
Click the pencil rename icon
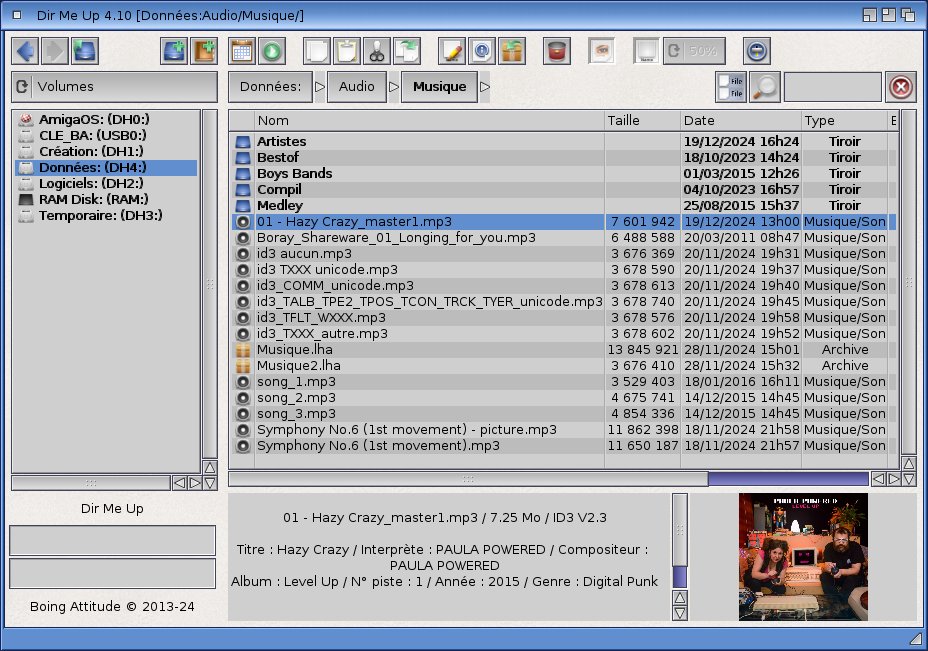[x=452, y=51]
